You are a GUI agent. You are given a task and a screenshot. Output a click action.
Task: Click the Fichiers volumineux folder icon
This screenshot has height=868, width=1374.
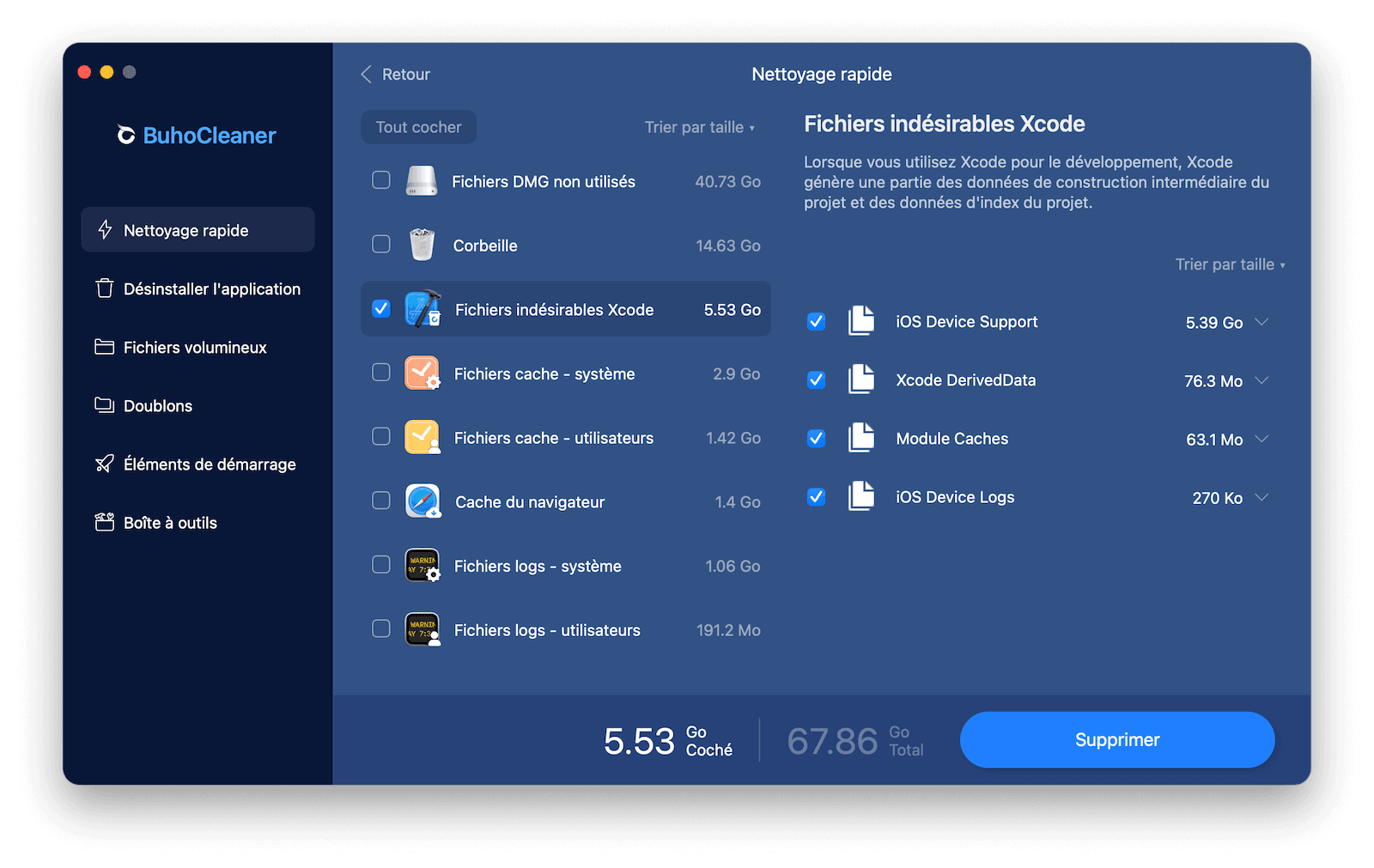pos(103,347)
